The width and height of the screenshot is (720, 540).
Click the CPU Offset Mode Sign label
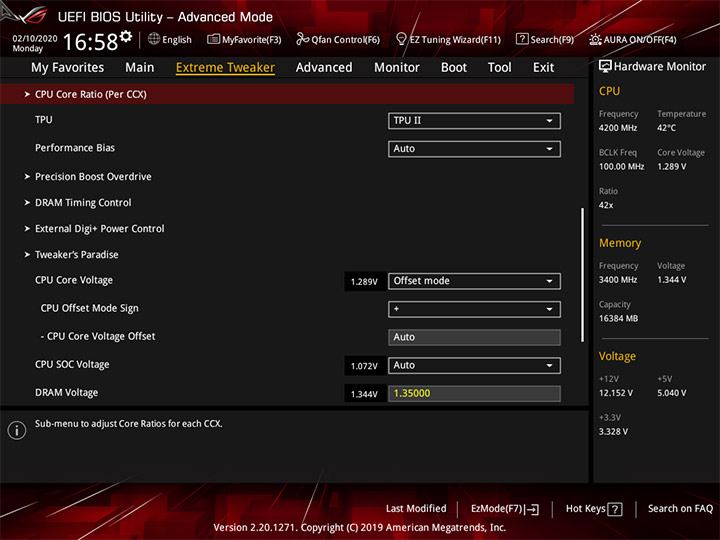pyautogui.click(x=90, y=308)
